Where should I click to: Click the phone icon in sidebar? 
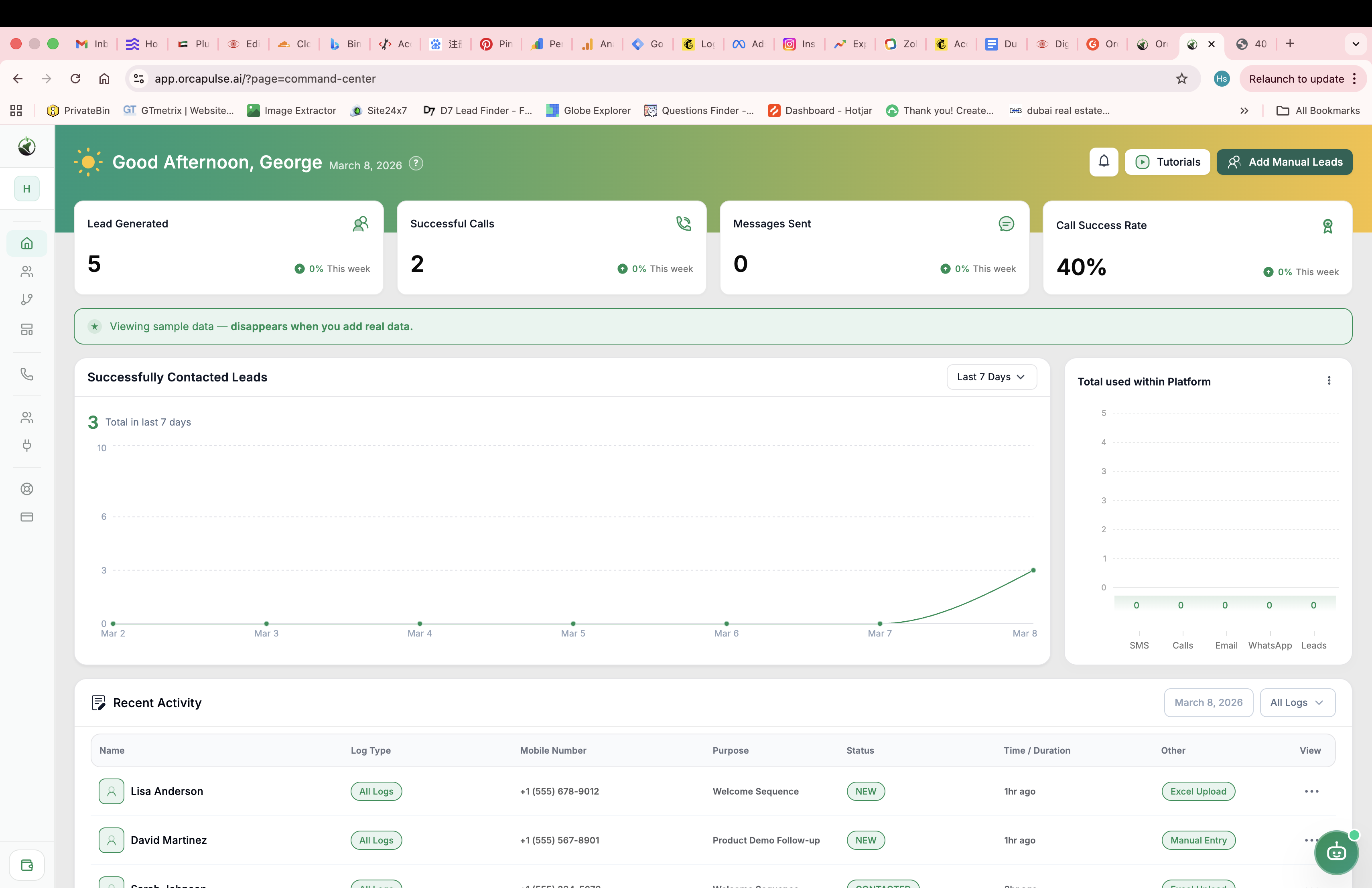26,374
